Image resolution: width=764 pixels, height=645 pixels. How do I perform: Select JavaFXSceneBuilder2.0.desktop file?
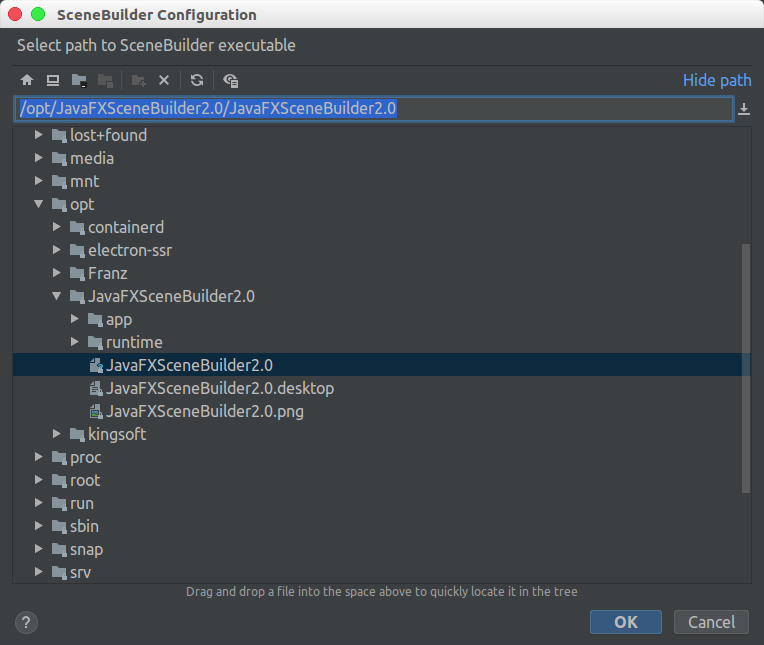220,388
